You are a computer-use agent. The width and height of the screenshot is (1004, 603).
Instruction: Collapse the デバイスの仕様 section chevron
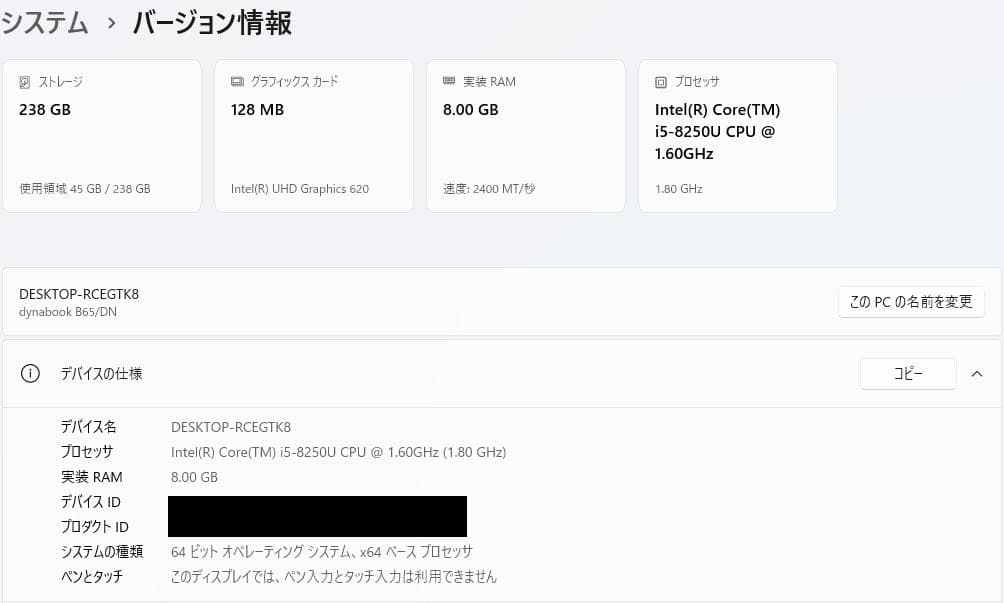977,373
